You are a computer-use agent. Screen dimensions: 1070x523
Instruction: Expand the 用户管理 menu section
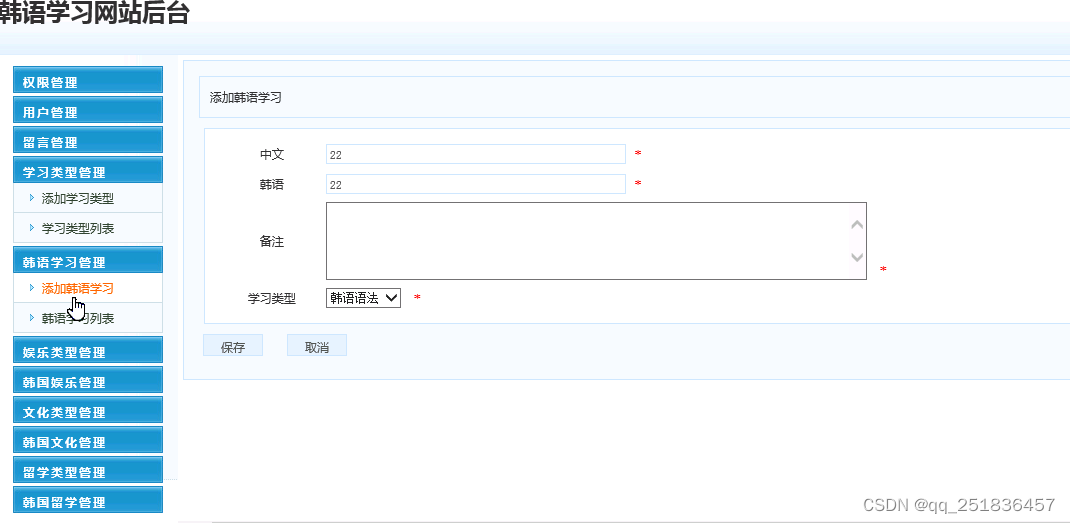click(x=88, y=109)
